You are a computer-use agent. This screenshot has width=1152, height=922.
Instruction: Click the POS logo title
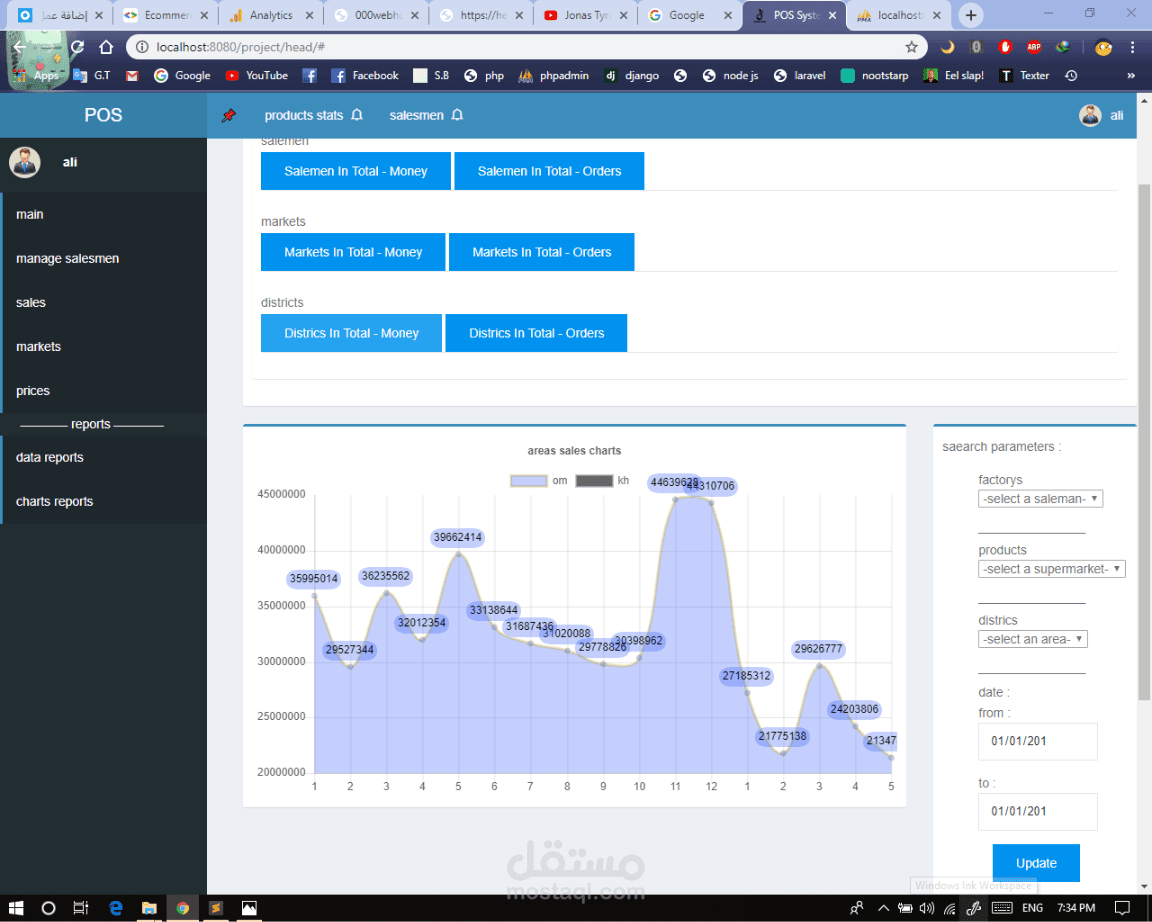pos(103,115)
